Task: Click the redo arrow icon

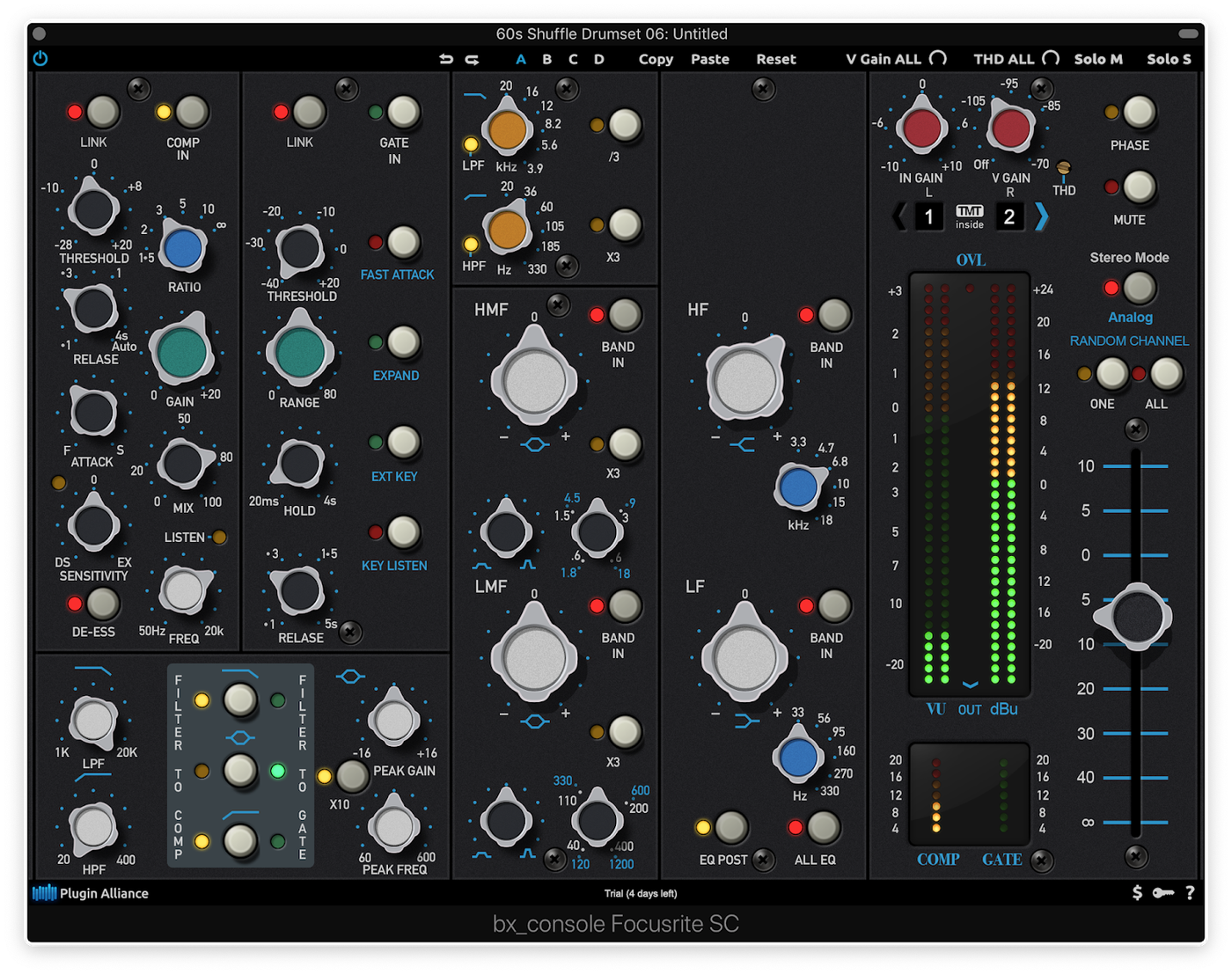Action: [473, 59]
